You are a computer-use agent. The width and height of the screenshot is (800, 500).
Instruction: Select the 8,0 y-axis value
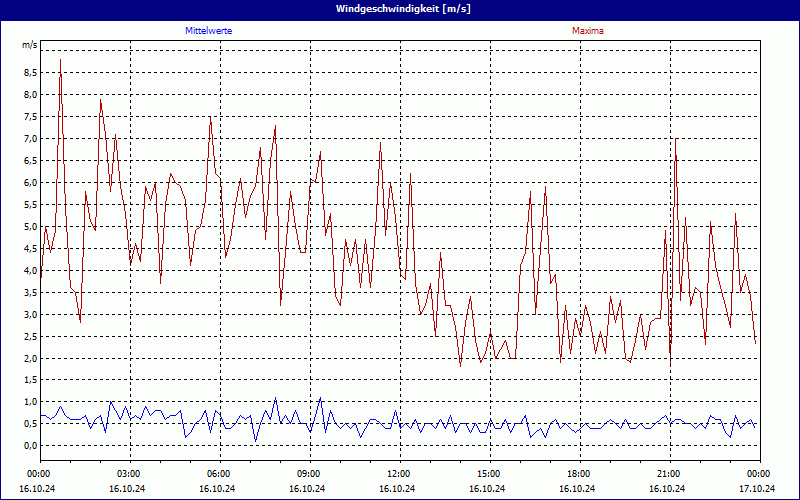(30, 94)
